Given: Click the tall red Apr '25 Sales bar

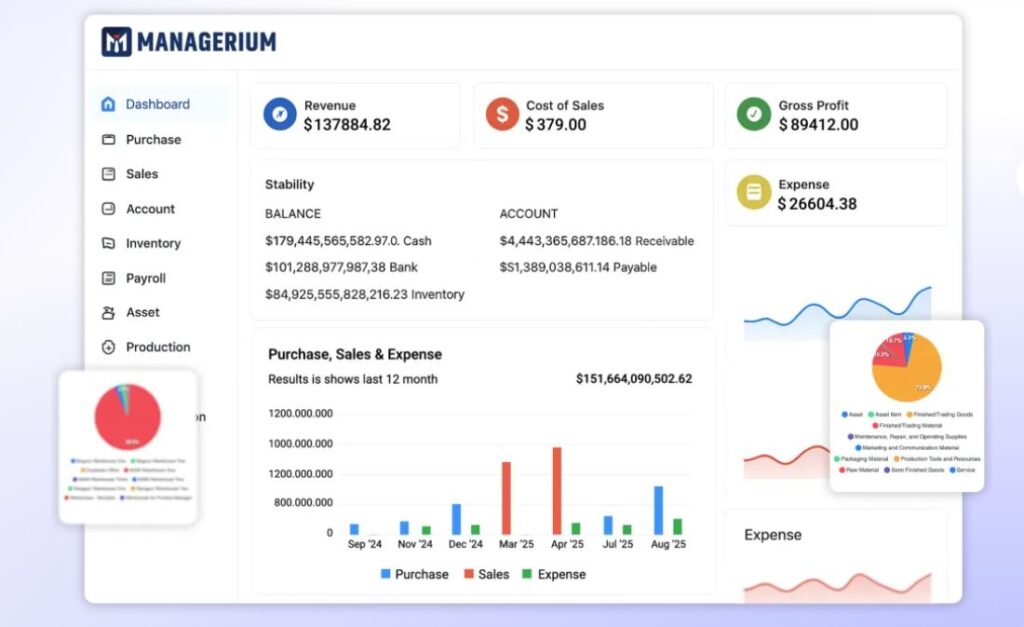Looking at the screenshot, I should click(x=556, y=491).
